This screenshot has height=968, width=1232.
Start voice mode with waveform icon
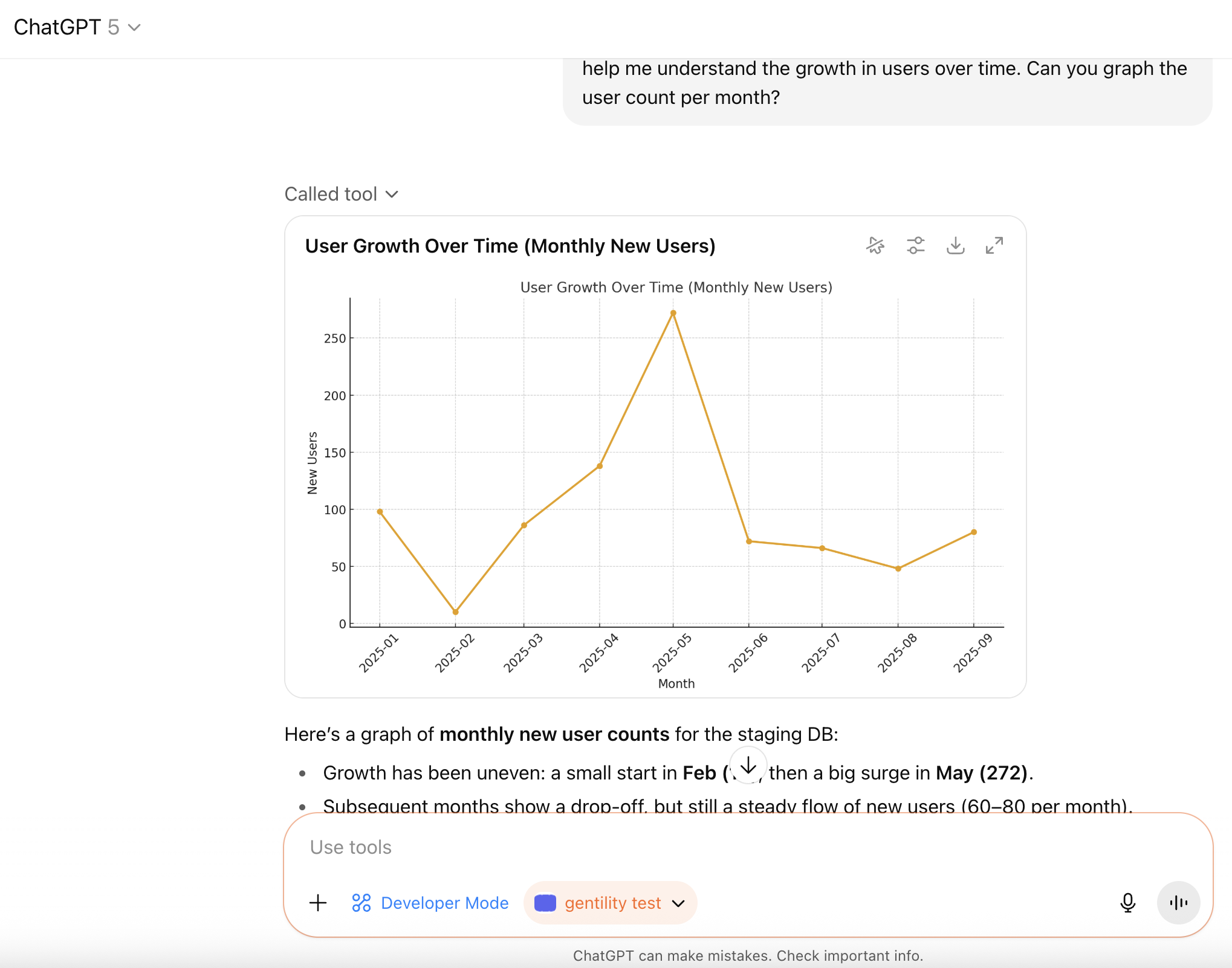click(1178, 903)
